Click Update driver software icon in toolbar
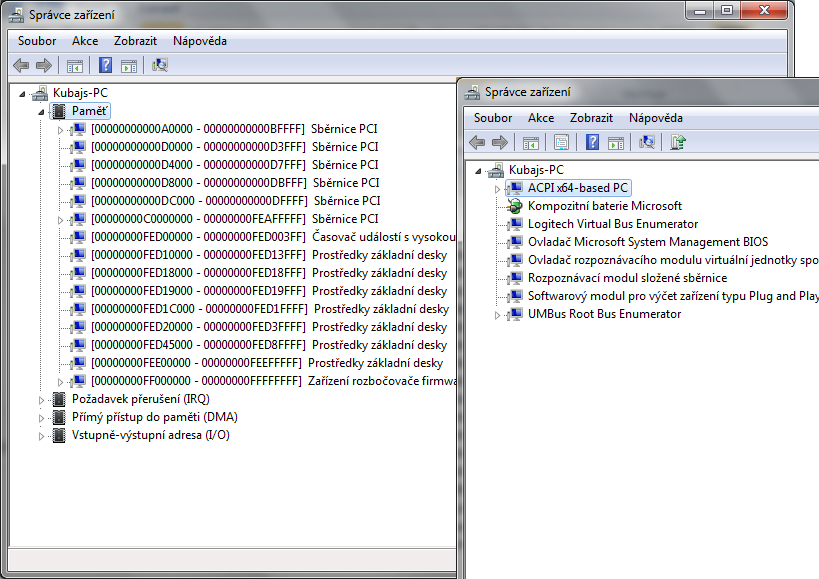Image resolution: width=819 pixels, height=579 pixels. (678, 142)
